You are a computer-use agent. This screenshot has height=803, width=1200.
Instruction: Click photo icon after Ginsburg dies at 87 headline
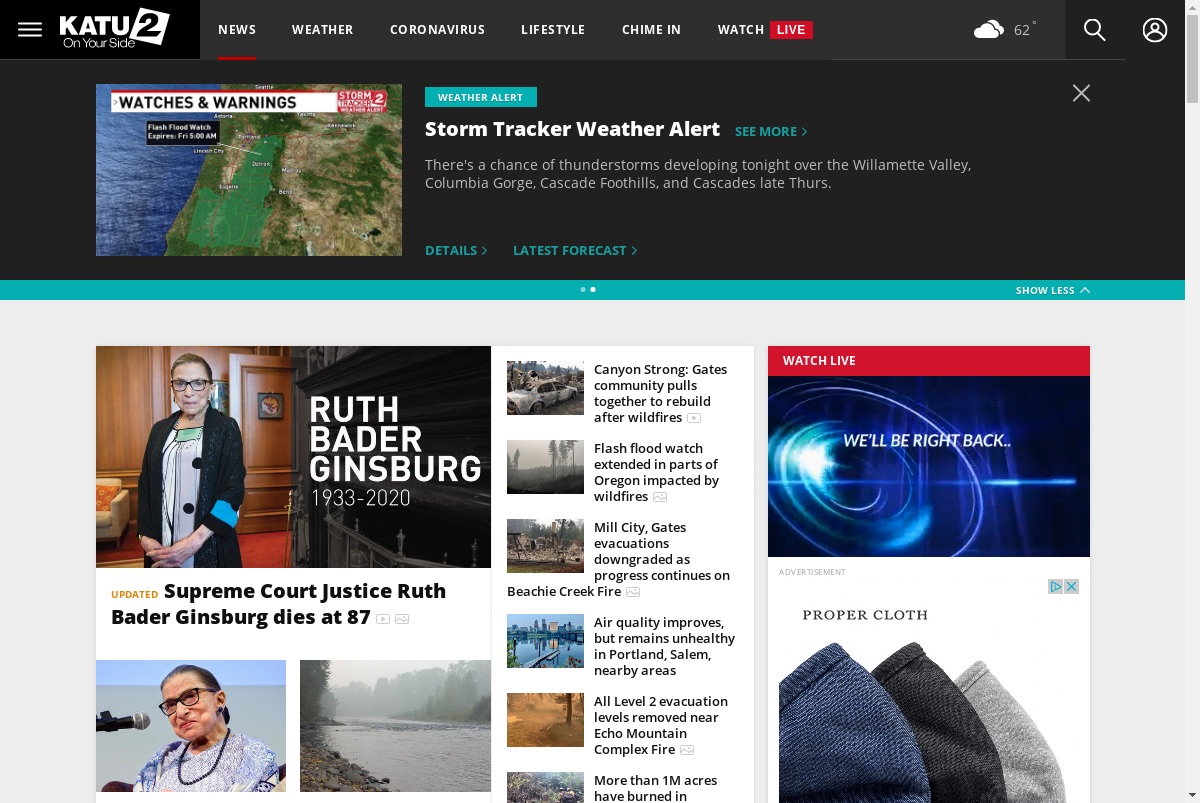(x=402, y=619)
